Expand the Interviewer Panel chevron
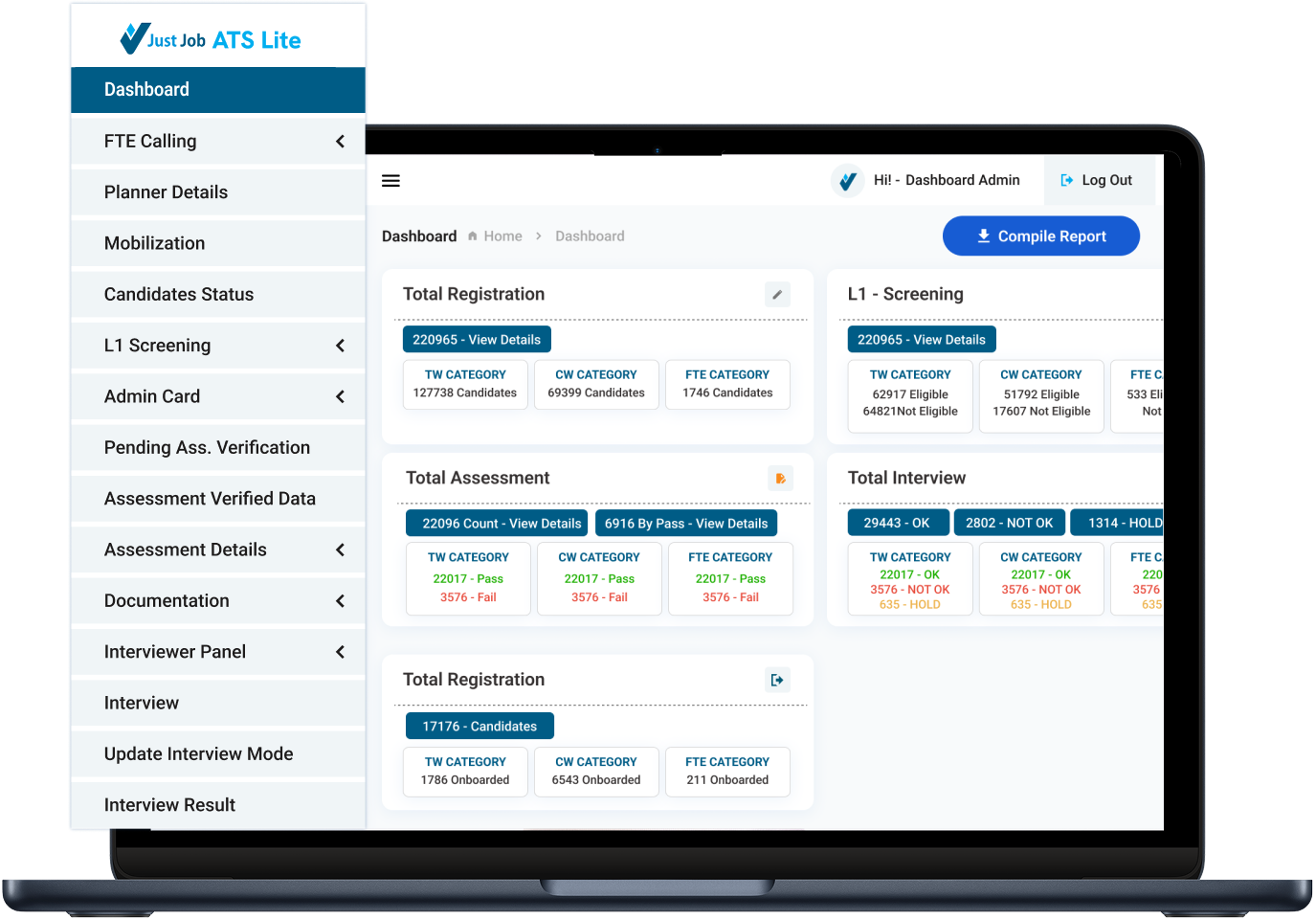 coord(340,652)
